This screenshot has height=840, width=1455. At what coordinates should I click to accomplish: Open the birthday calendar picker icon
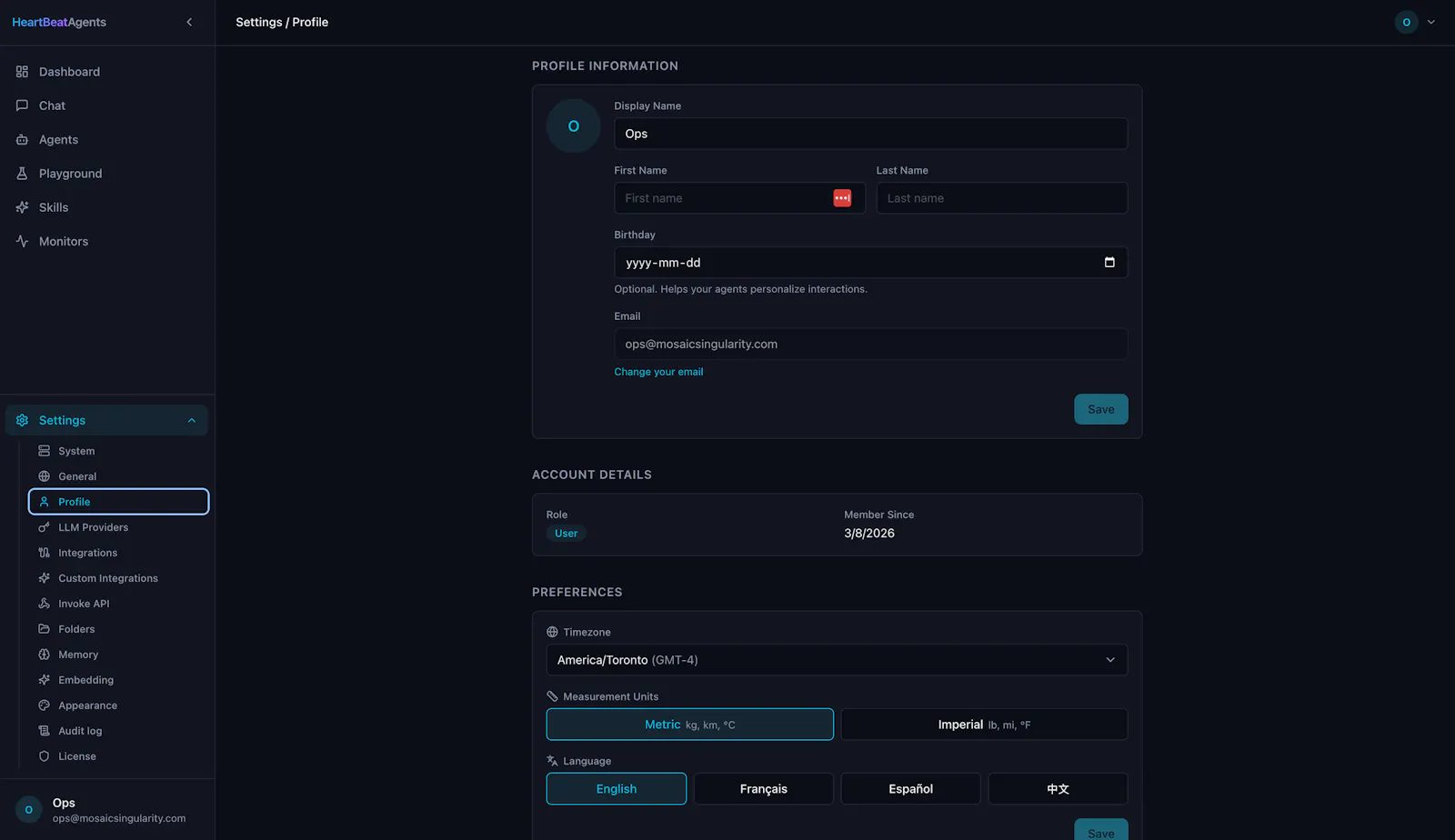point(1109,263)
